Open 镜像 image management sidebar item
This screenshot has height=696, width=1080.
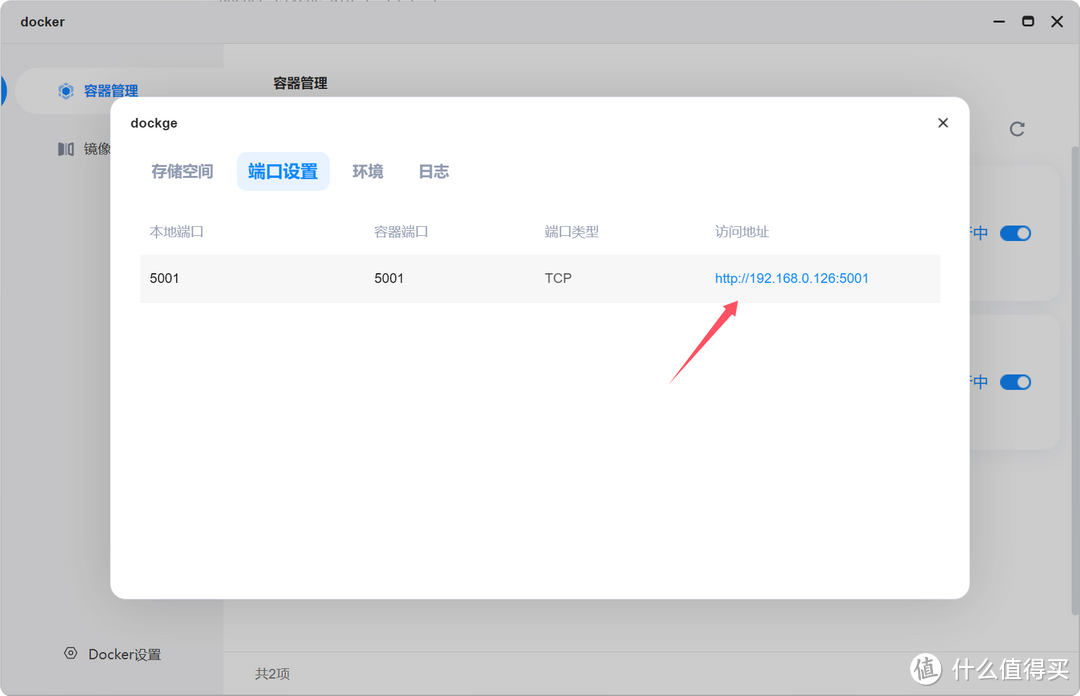[95, 148]
